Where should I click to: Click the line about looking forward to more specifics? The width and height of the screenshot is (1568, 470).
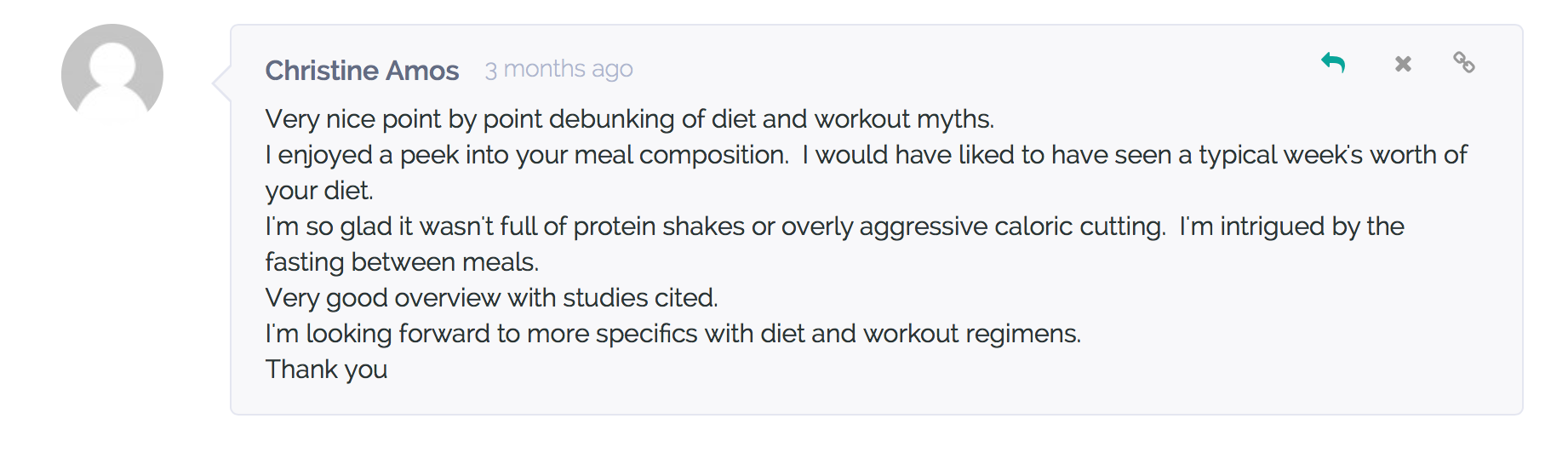coord(672,334)
